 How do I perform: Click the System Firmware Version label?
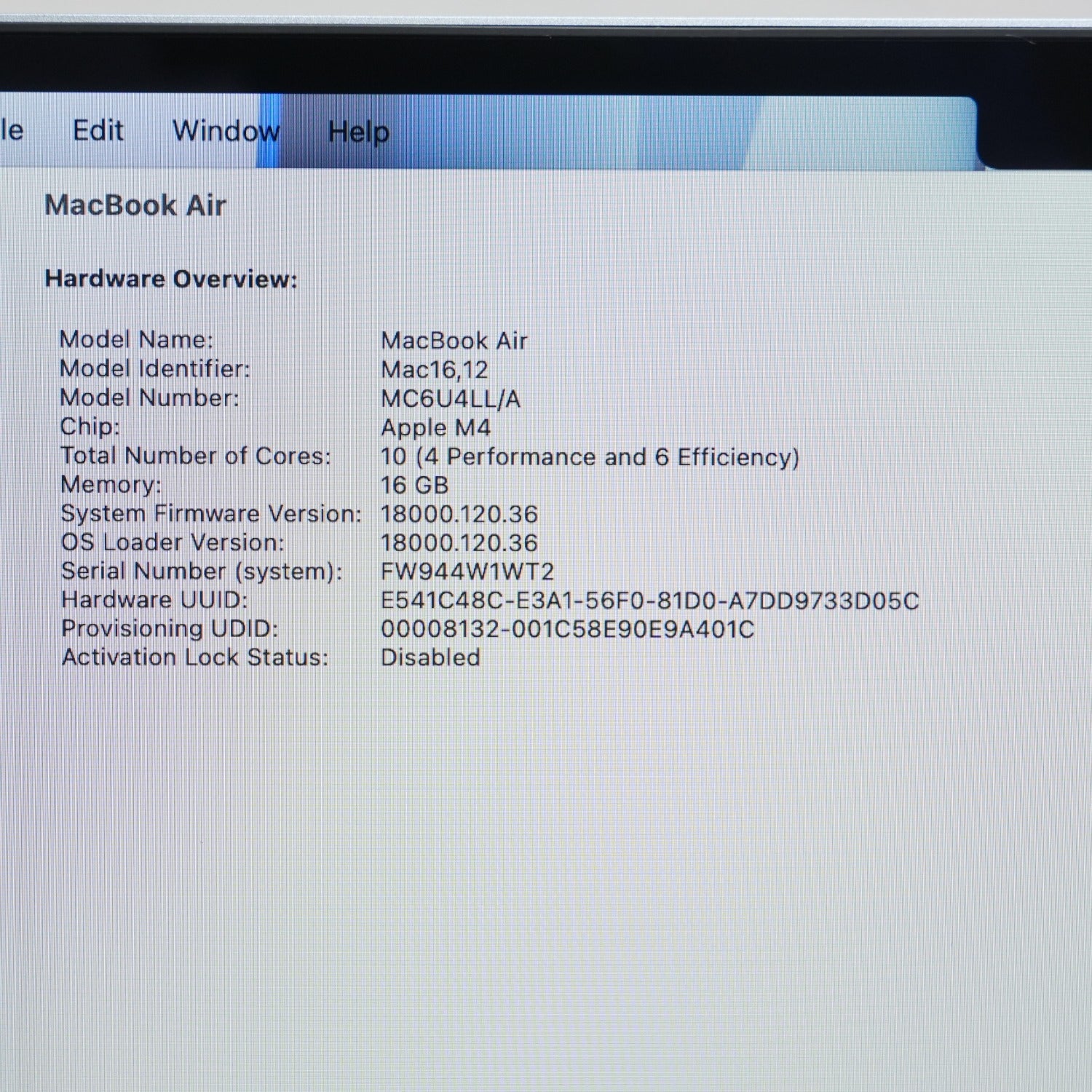tap(211, 514)
